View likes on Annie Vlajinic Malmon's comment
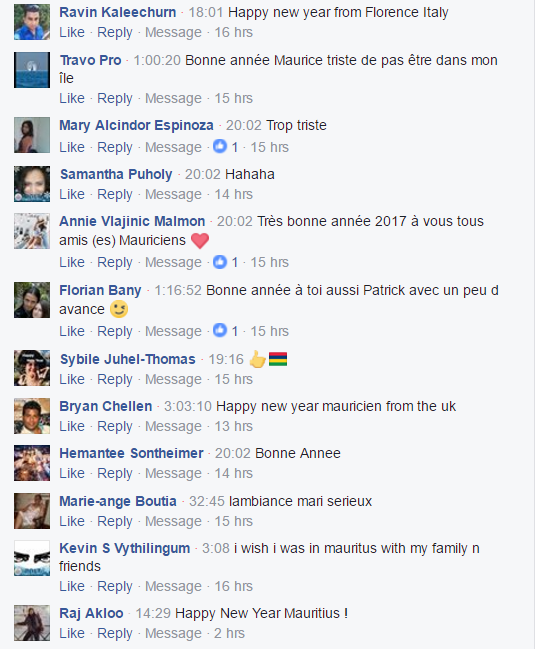Image resolution: width=535 pixels, height=649 pixels. 226,262
